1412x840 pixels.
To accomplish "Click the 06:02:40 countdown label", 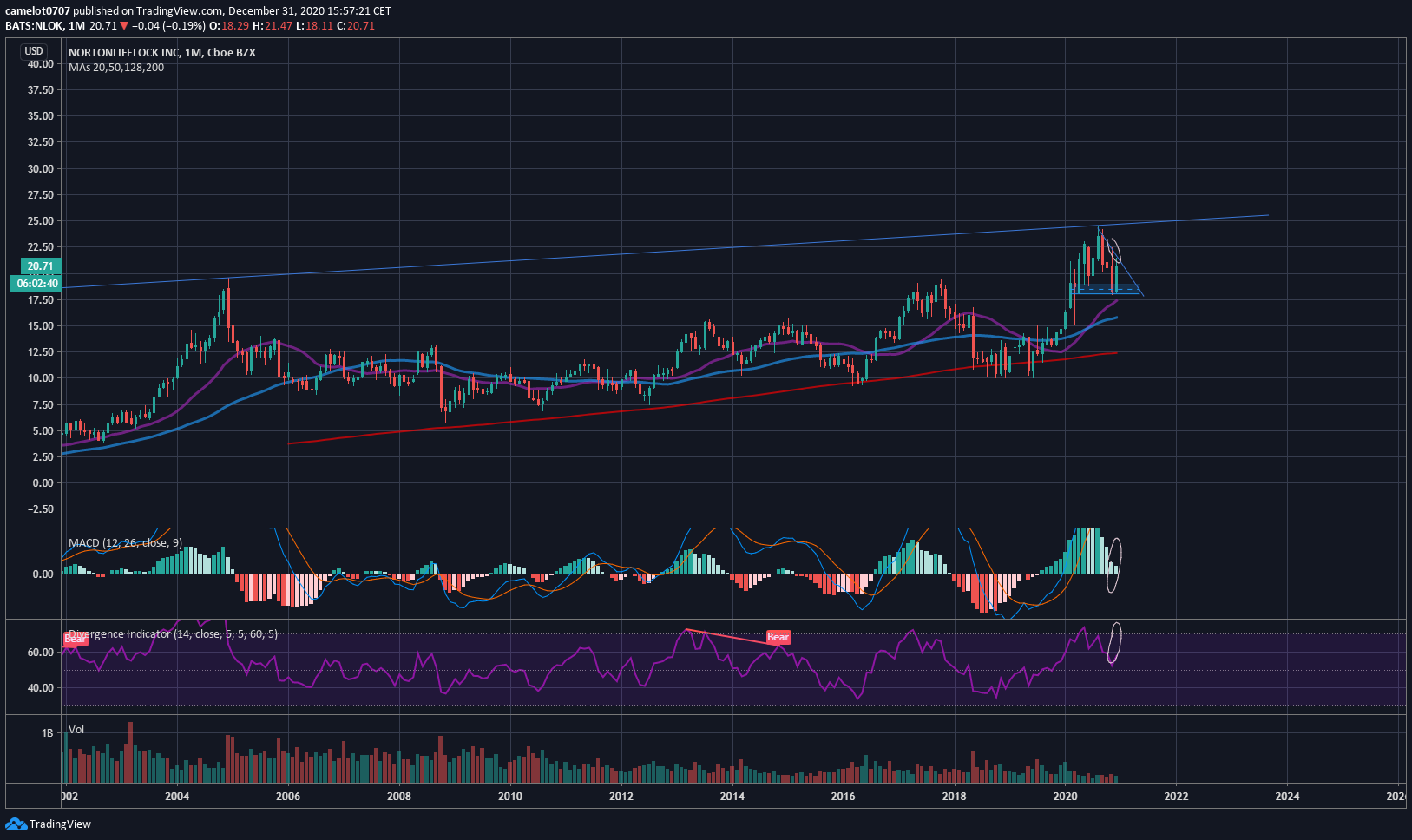I will tap(37, 283).
